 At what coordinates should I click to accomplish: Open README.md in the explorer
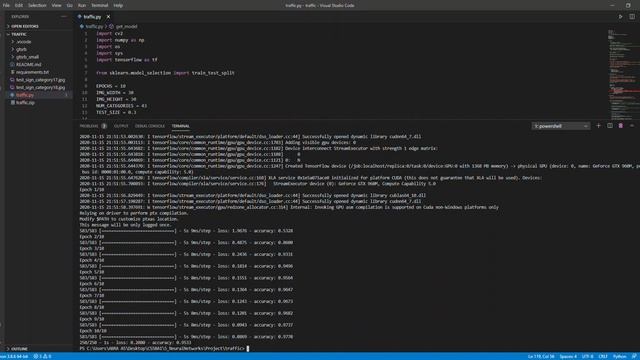[29, 64]
